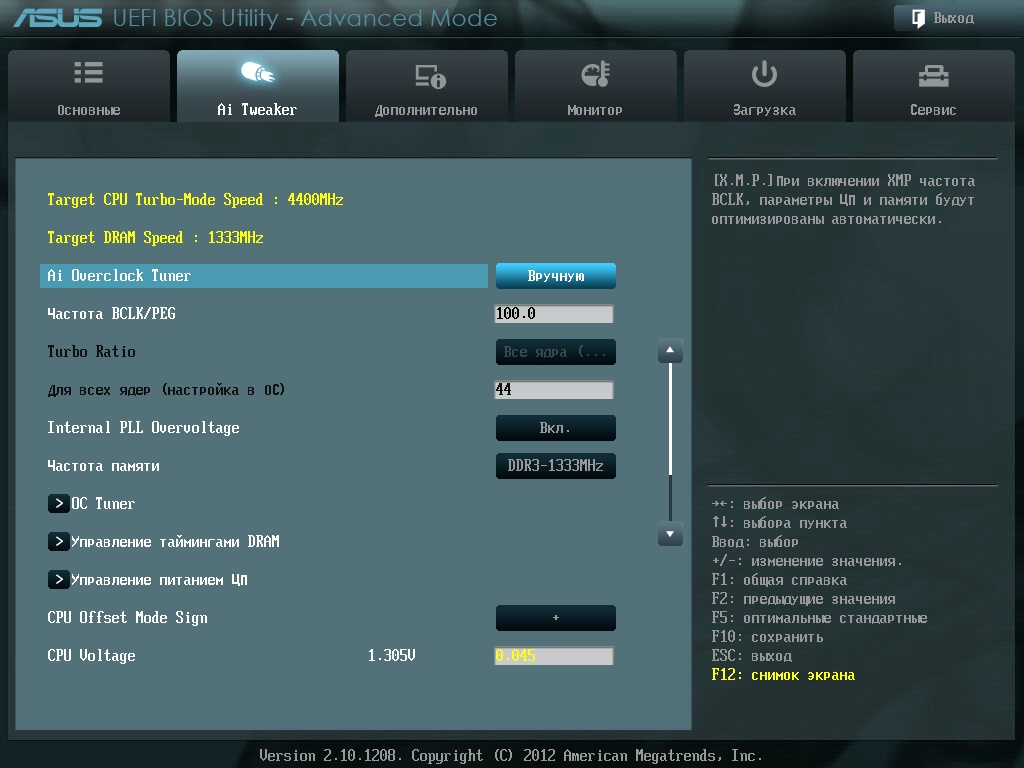Click the Сервис printer-like icon
Screen dimensions: 1024x768
[x=933, y=76]
